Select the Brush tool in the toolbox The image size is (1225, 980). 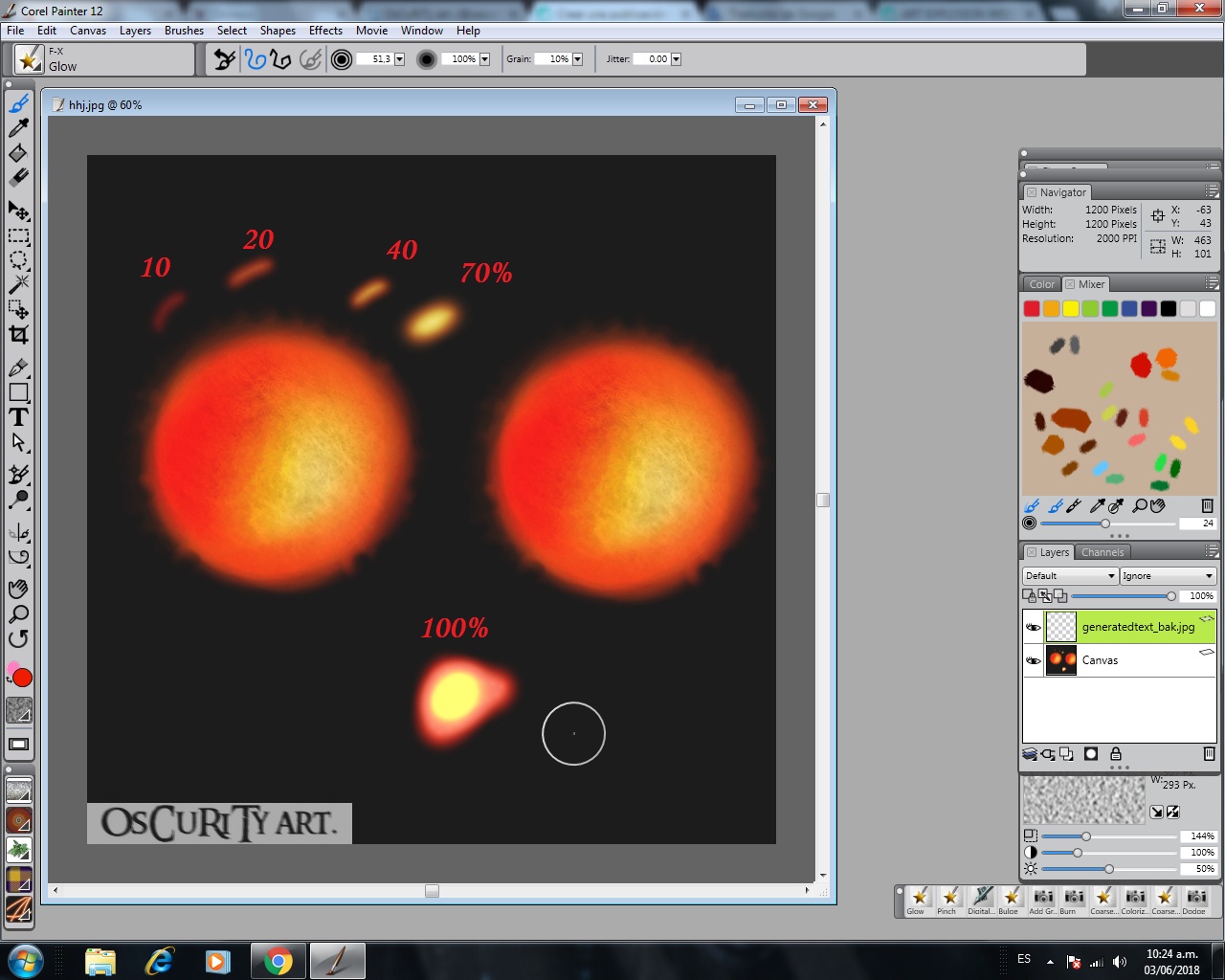[x=19, y=103]
